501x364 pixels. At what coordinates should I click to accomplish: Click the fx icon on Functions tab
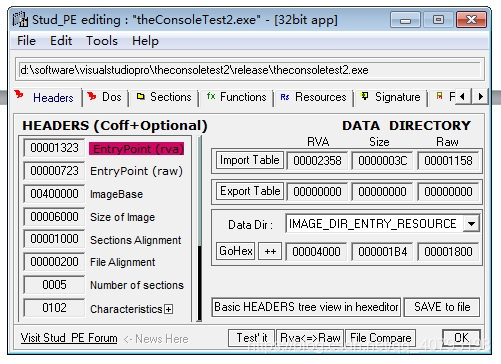click(211, 96)
